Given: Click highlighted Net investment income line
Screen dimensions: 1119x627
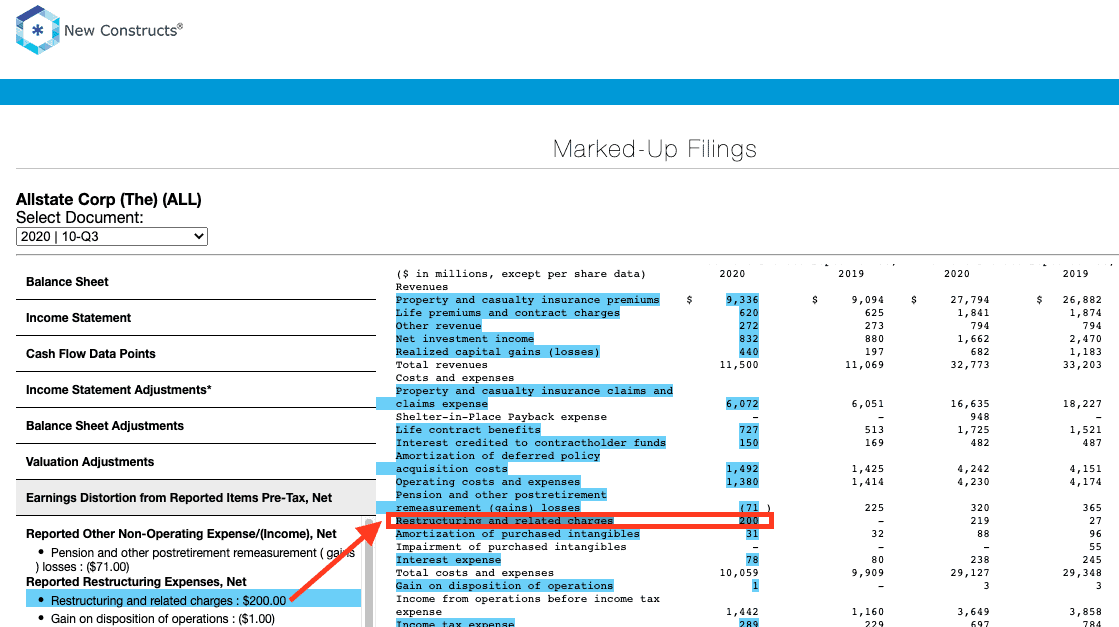Looking at the screenshot, I should (x=465, y=338).
